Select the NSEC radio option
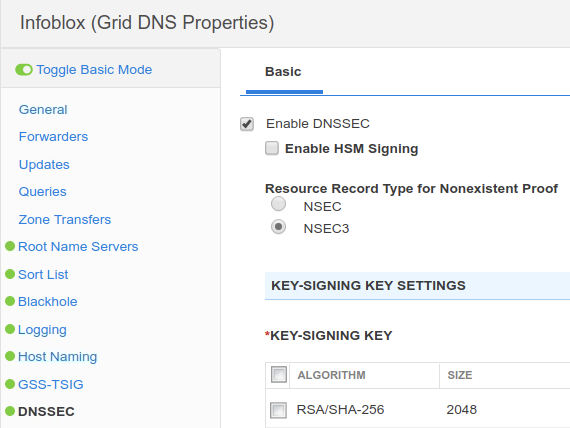Image resolution: width=570 pixels, height=428 pixels. [x=278, y=204]
